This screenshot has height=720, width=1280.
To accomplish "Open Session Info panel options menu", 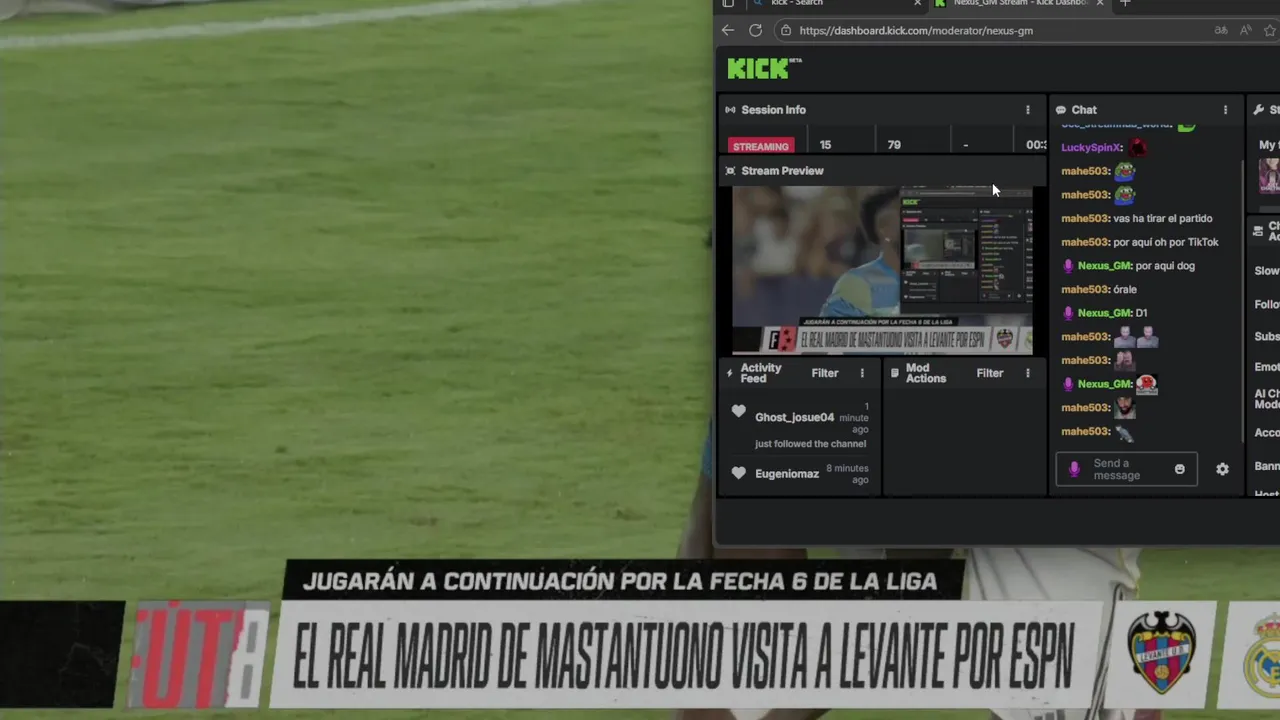I will tap(1027, 110).
